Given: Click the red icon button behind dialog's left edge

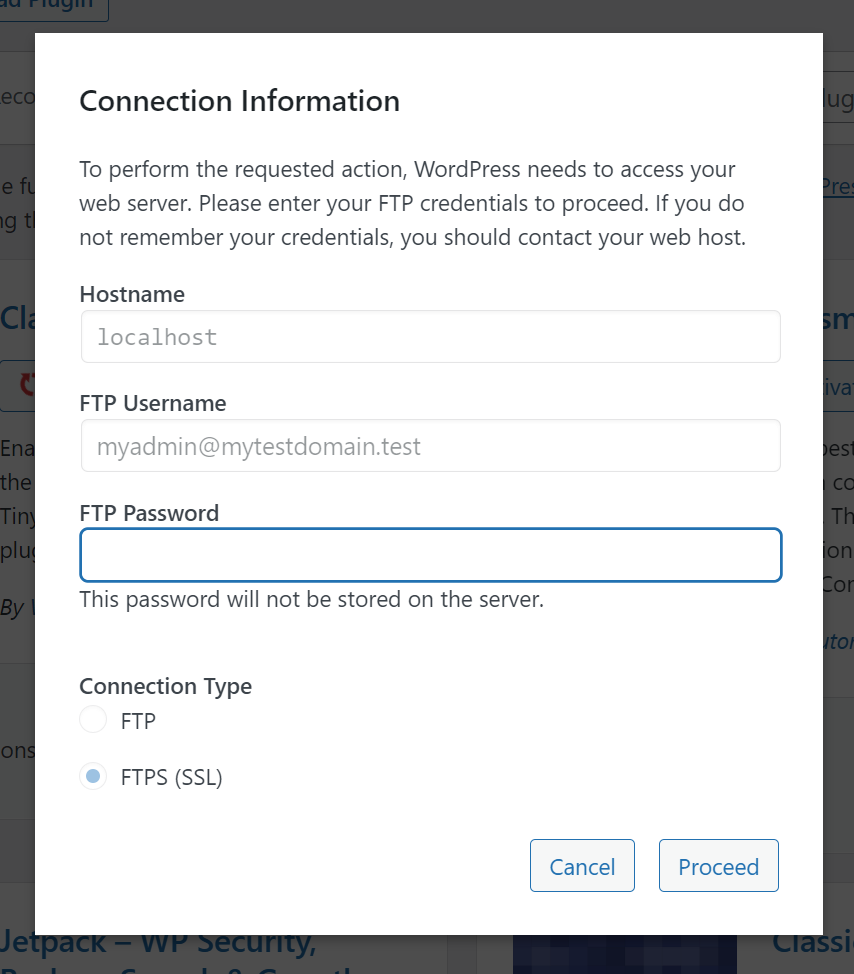Looking at the screenshot, I should point(18,385).
